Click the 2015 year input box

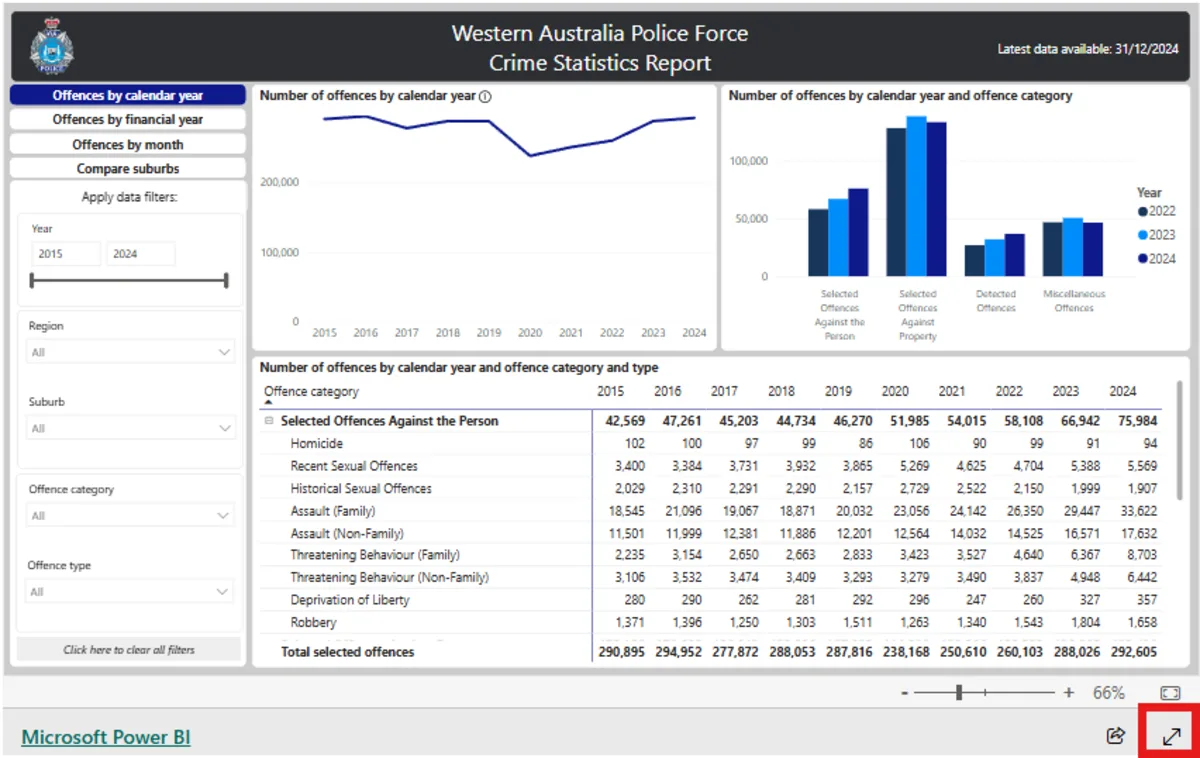coord(66,253)
